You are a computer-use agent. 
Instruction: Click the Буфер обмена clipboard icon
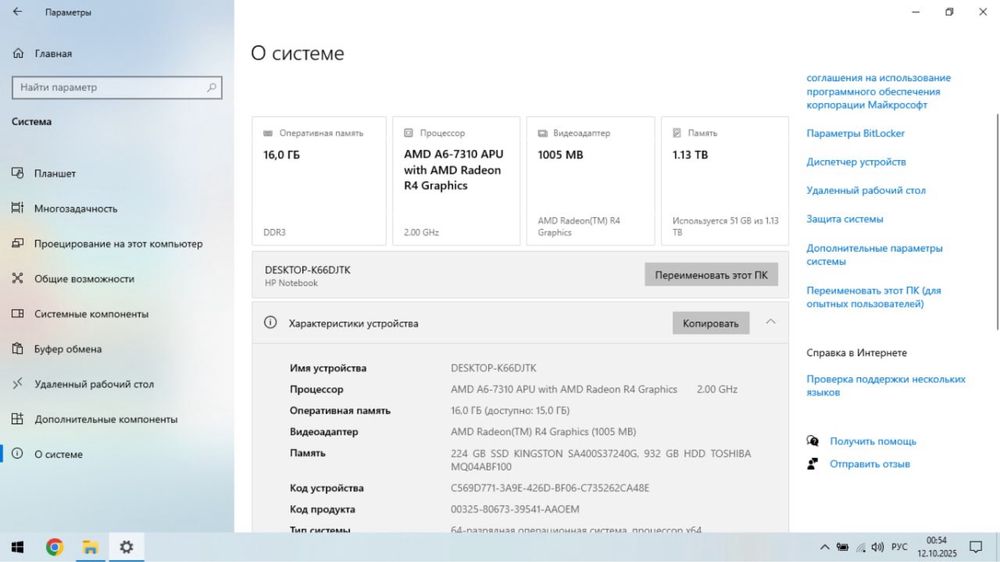point(17,348)
